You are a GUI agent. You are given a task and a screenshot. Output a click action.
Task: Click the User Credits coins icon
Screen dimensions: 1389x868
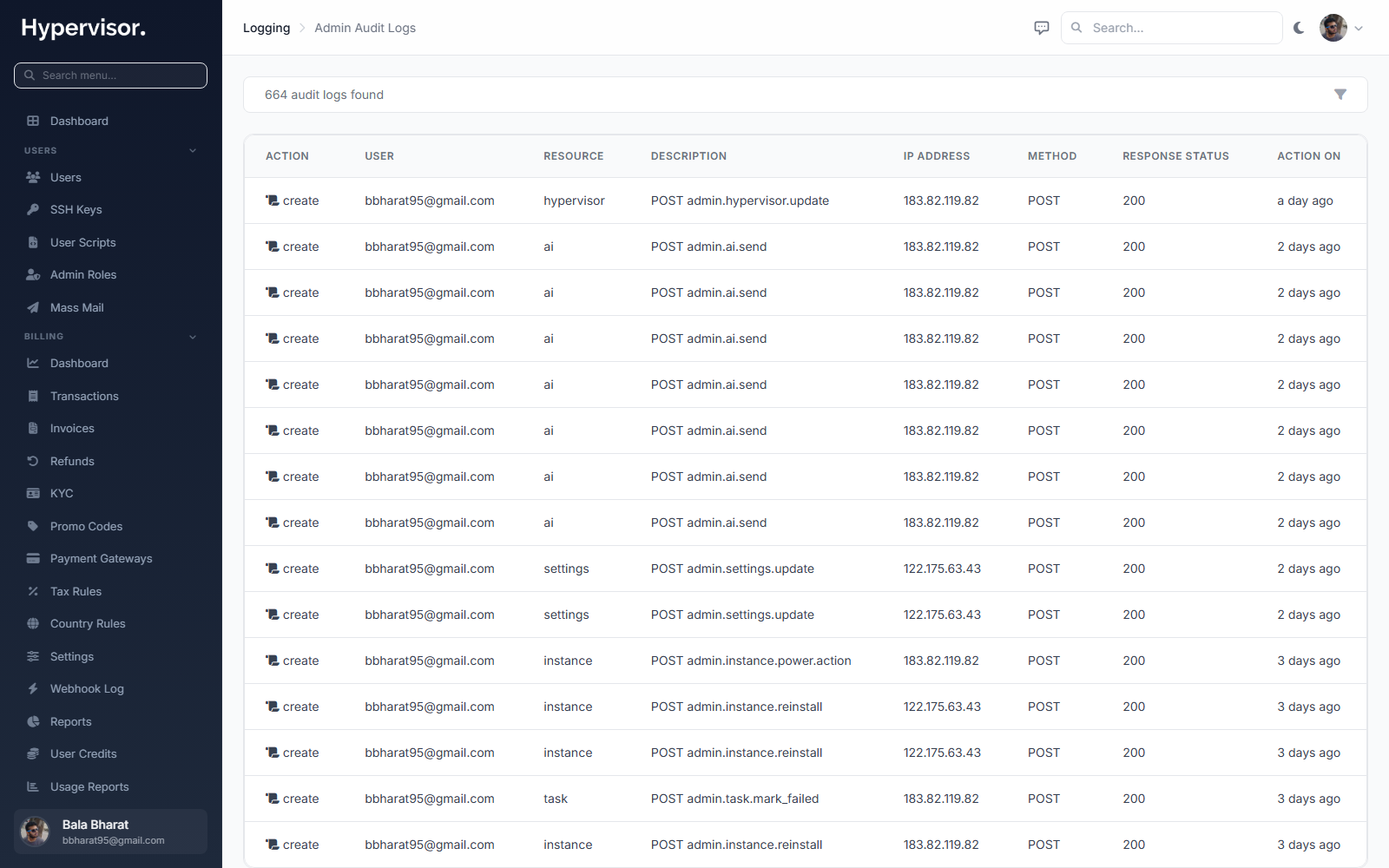point(33,753)
